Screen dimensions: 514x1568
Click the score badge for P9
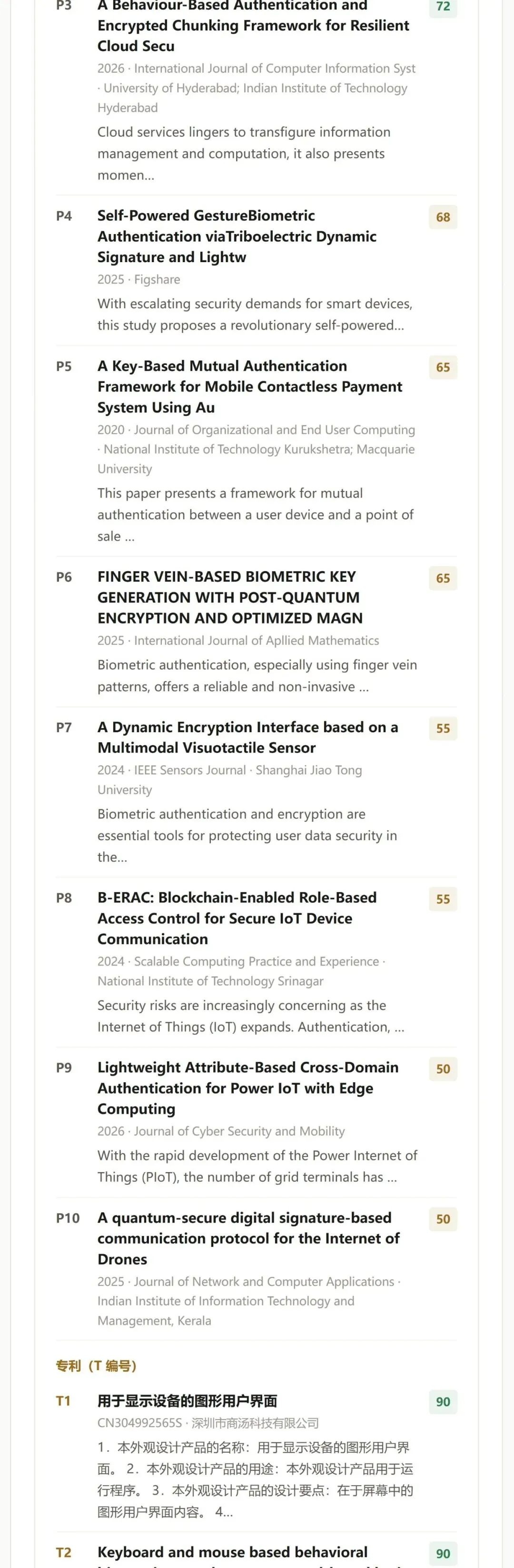pyautogui.click(x=443, y=1069)
